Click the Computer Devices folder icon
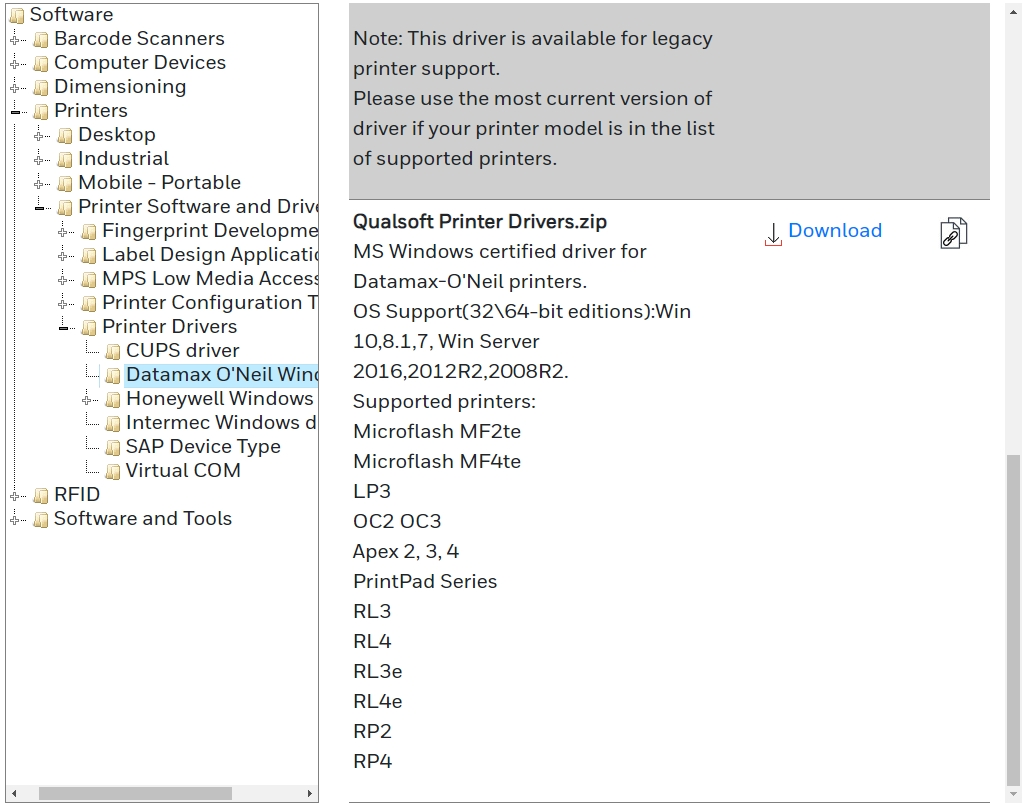Image resolution: width=1024 pixels, height=804 pixels. coord(41,63)
